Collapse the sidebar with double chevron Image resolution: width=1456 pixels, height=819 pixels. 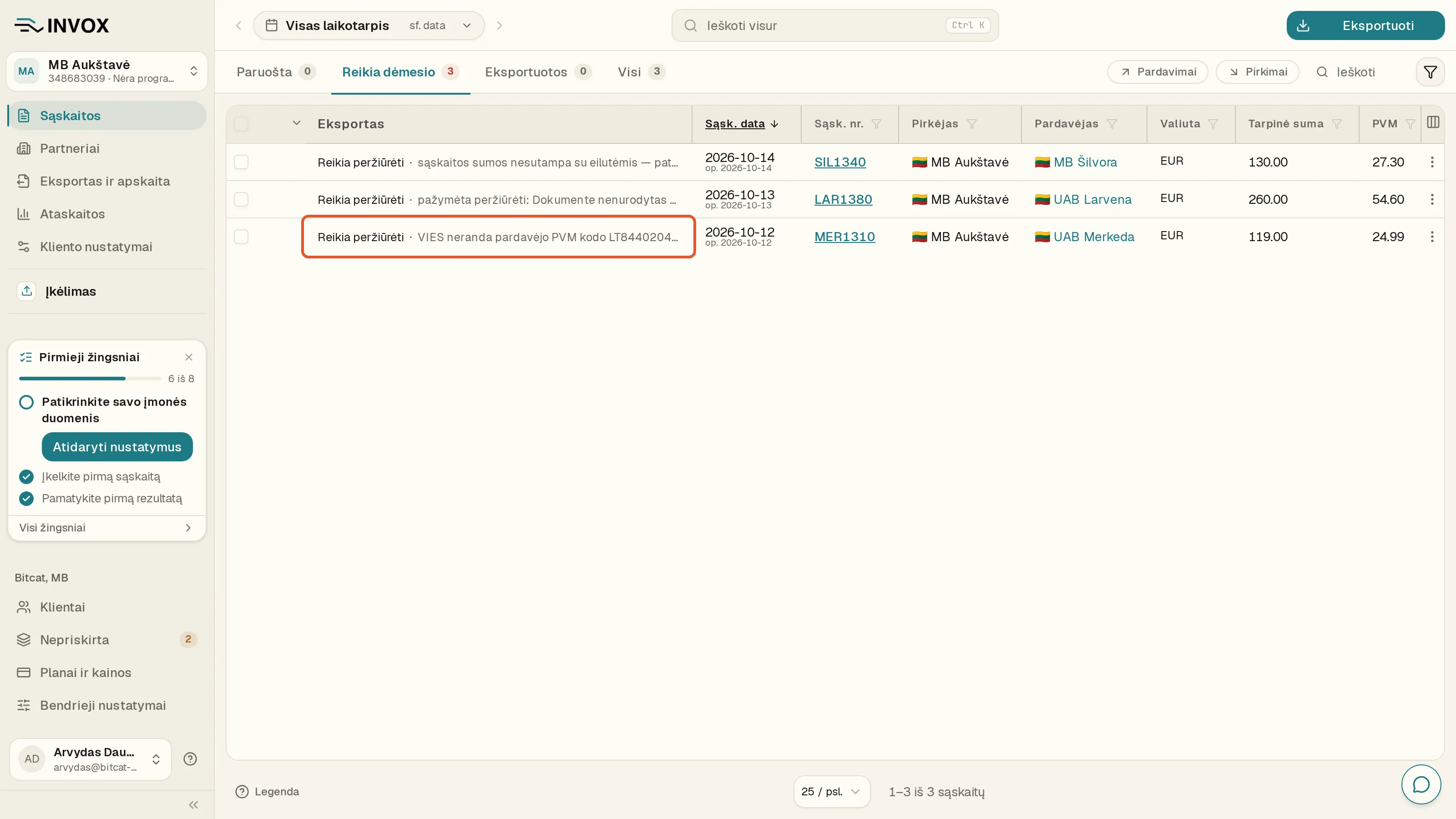pos(193,805)
